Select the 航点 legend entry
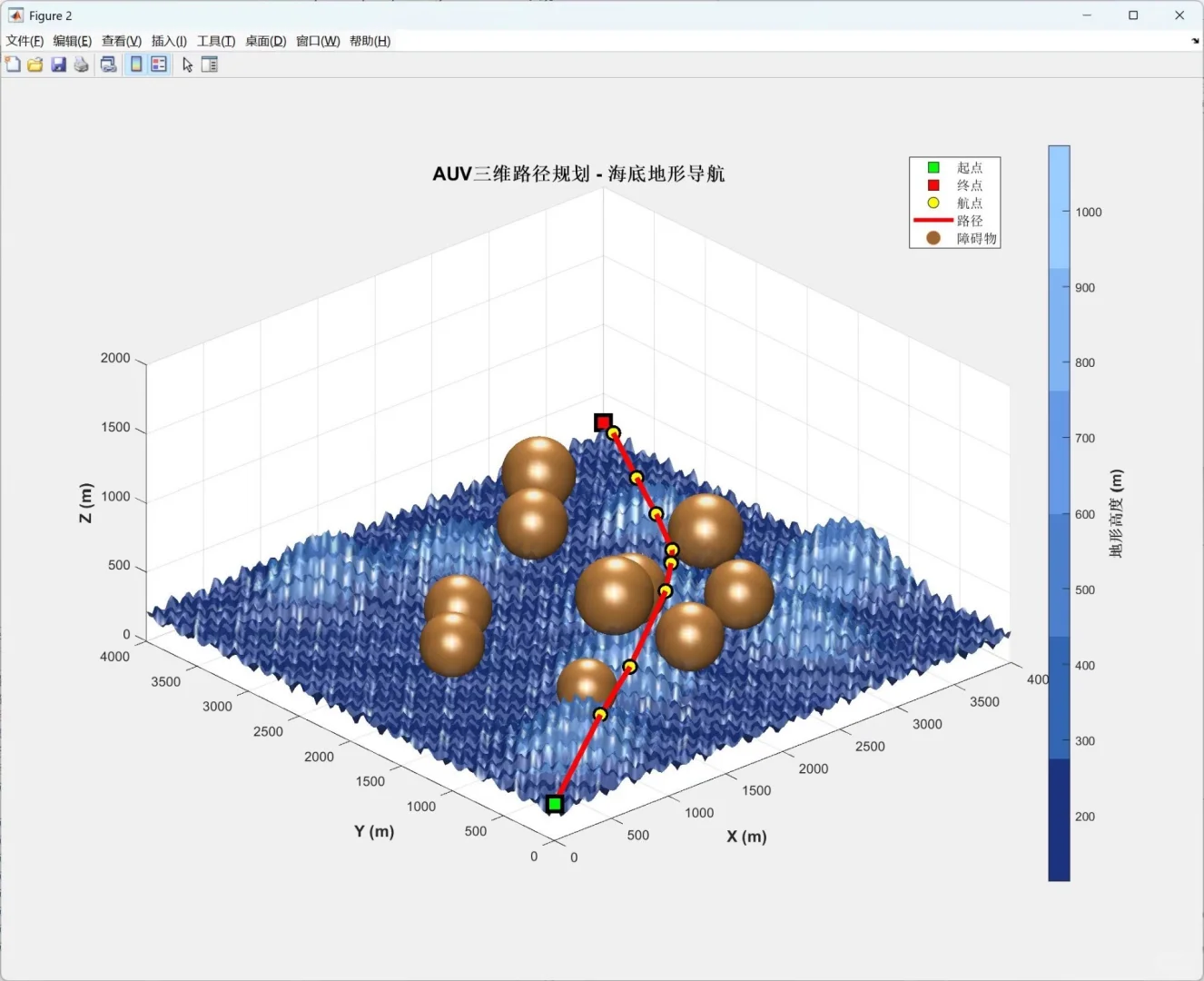This screenshot has width=1204, height=981. coord(954,203)
